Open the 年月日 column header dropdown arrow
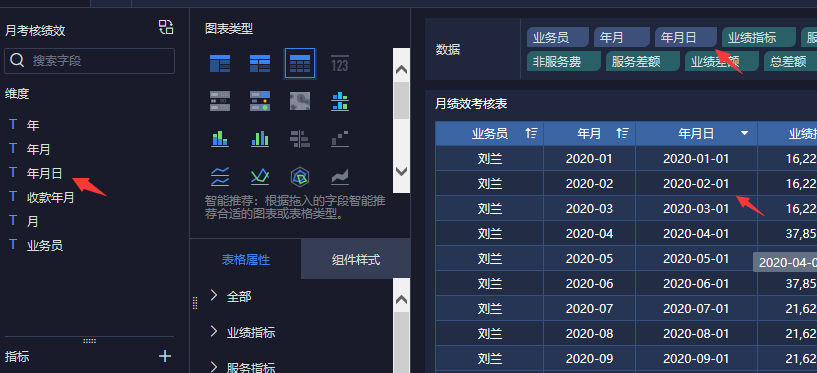 tap(745, 133)
